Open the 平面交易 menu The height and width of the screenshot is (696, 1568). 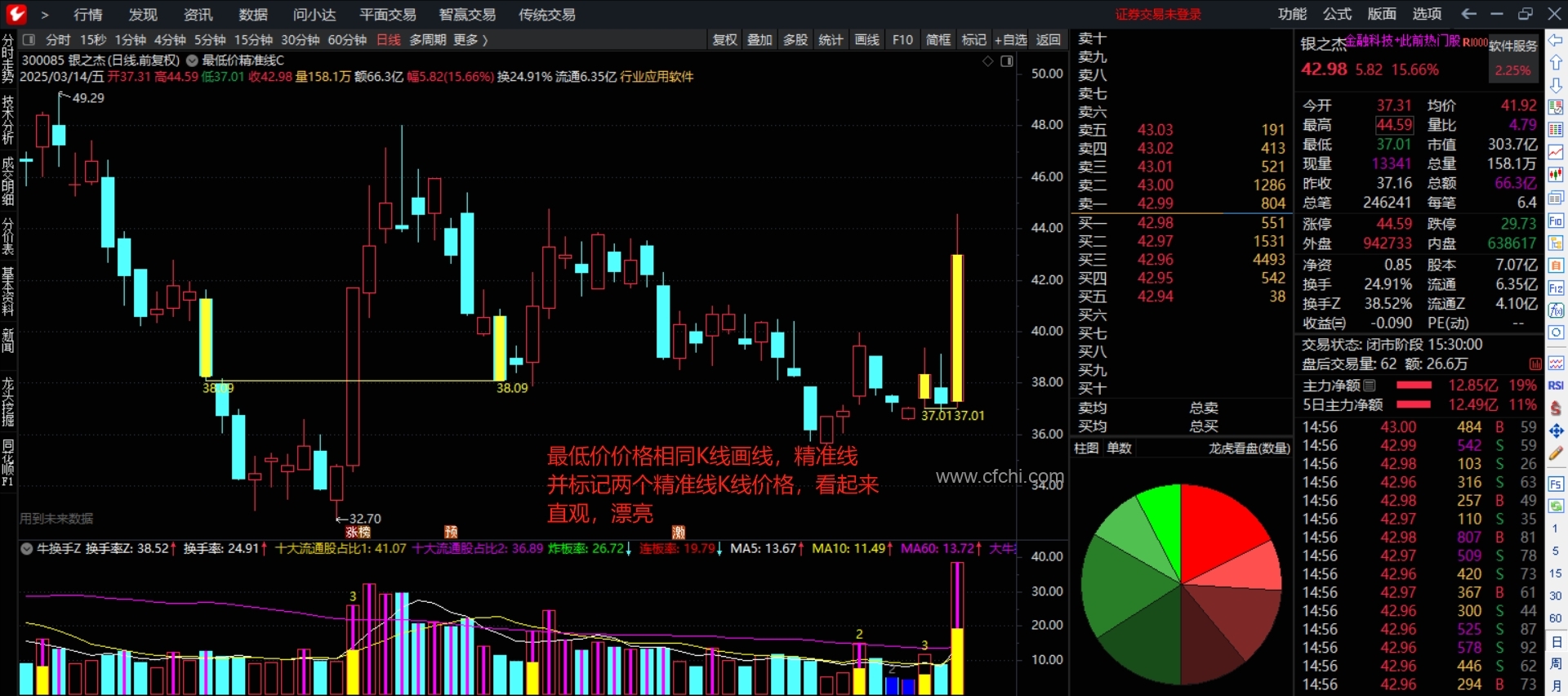pyautogui.click(x=388, y=15)
